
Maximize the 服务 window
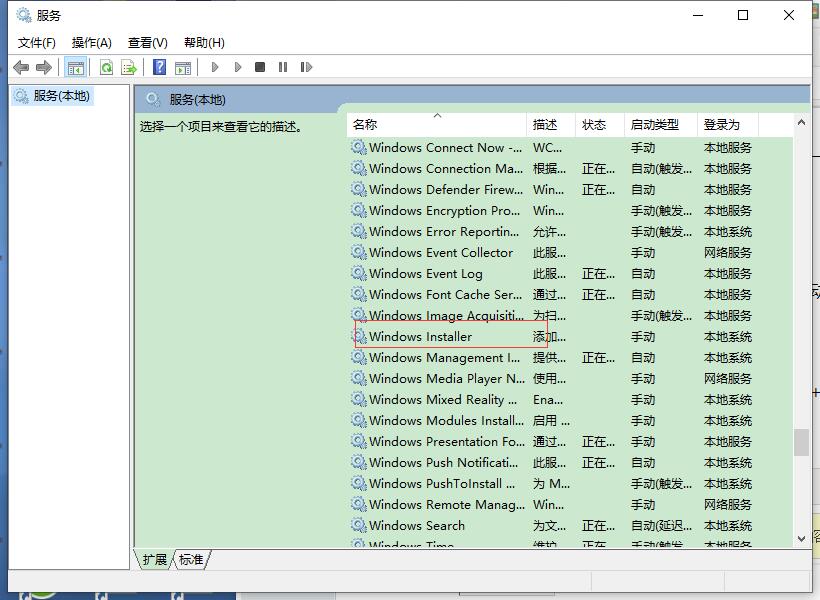point(743,15)
